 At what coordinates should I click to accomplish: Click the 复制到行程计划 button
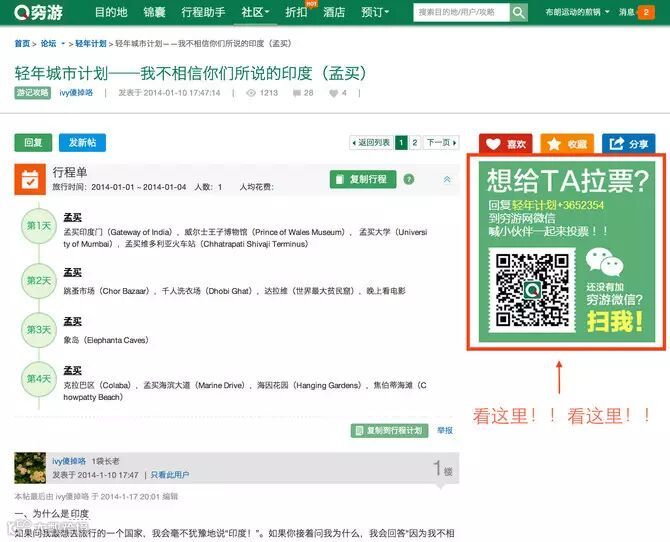pyautogui.click(x=389, y=430)
